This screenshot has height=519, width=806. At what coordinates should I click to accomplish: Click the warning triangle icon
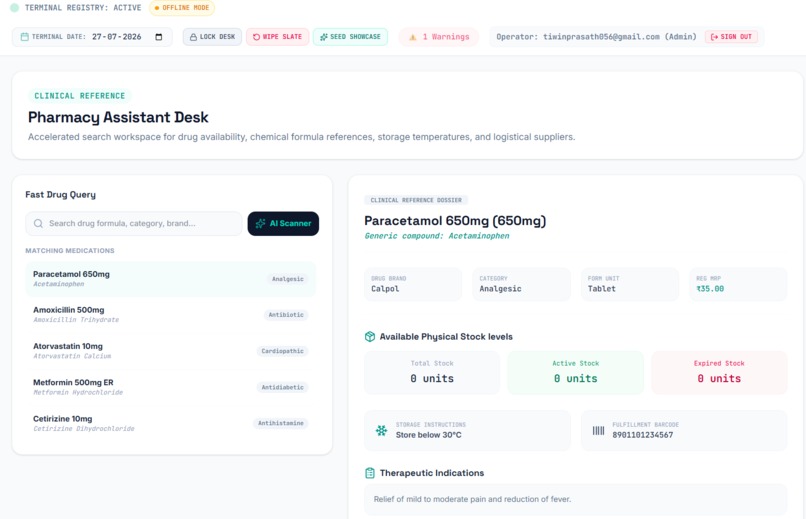click(412, 37)
